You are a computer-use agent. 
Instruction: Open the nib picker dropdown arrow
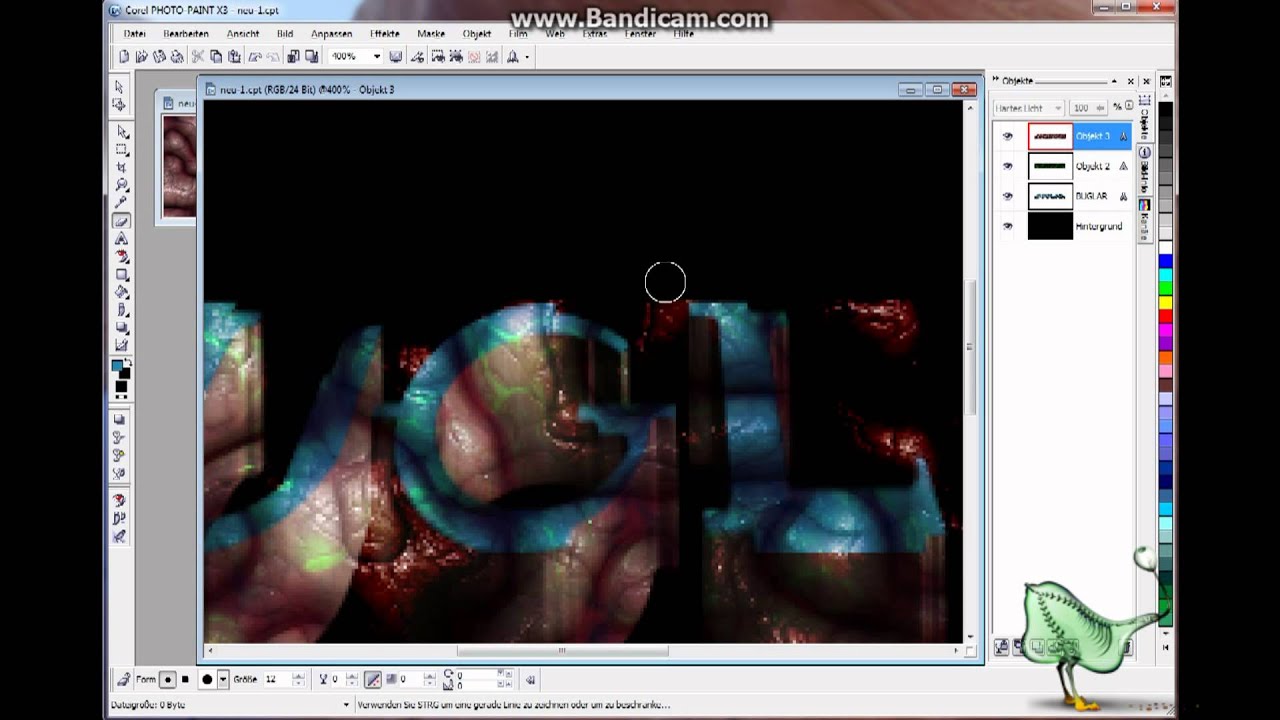point(222,679)
